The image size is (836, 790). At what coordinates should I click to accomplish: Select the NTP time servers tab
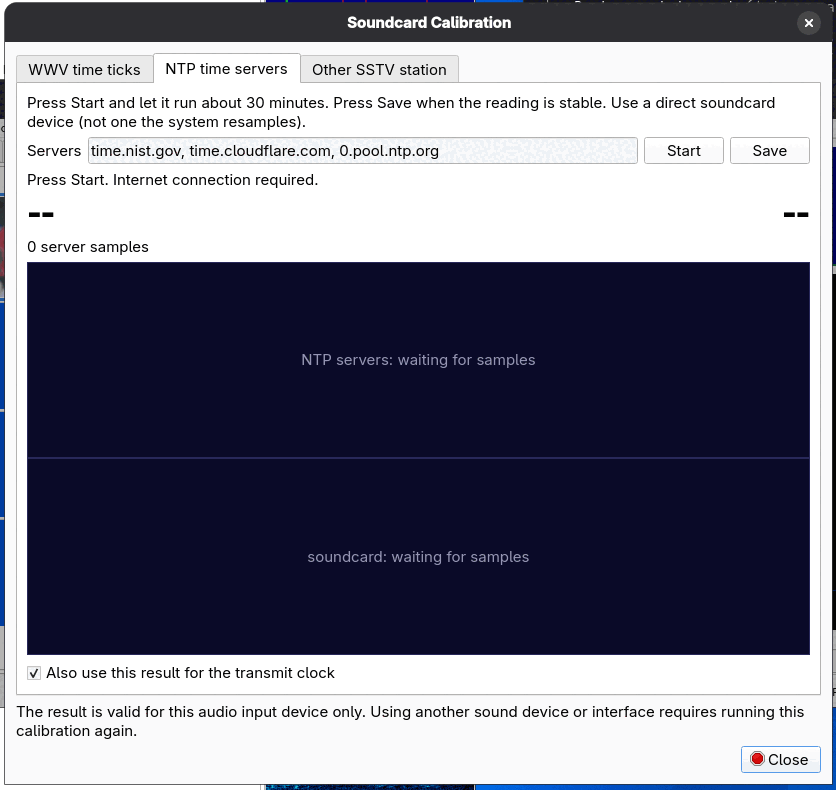(x=227, y=69)
